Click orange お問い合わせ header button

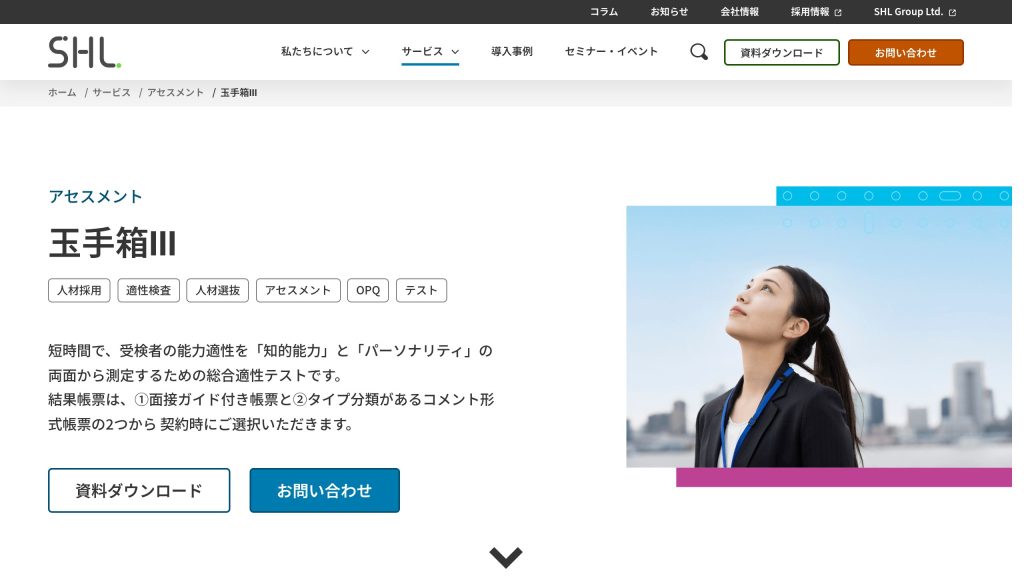coord(906,52)
